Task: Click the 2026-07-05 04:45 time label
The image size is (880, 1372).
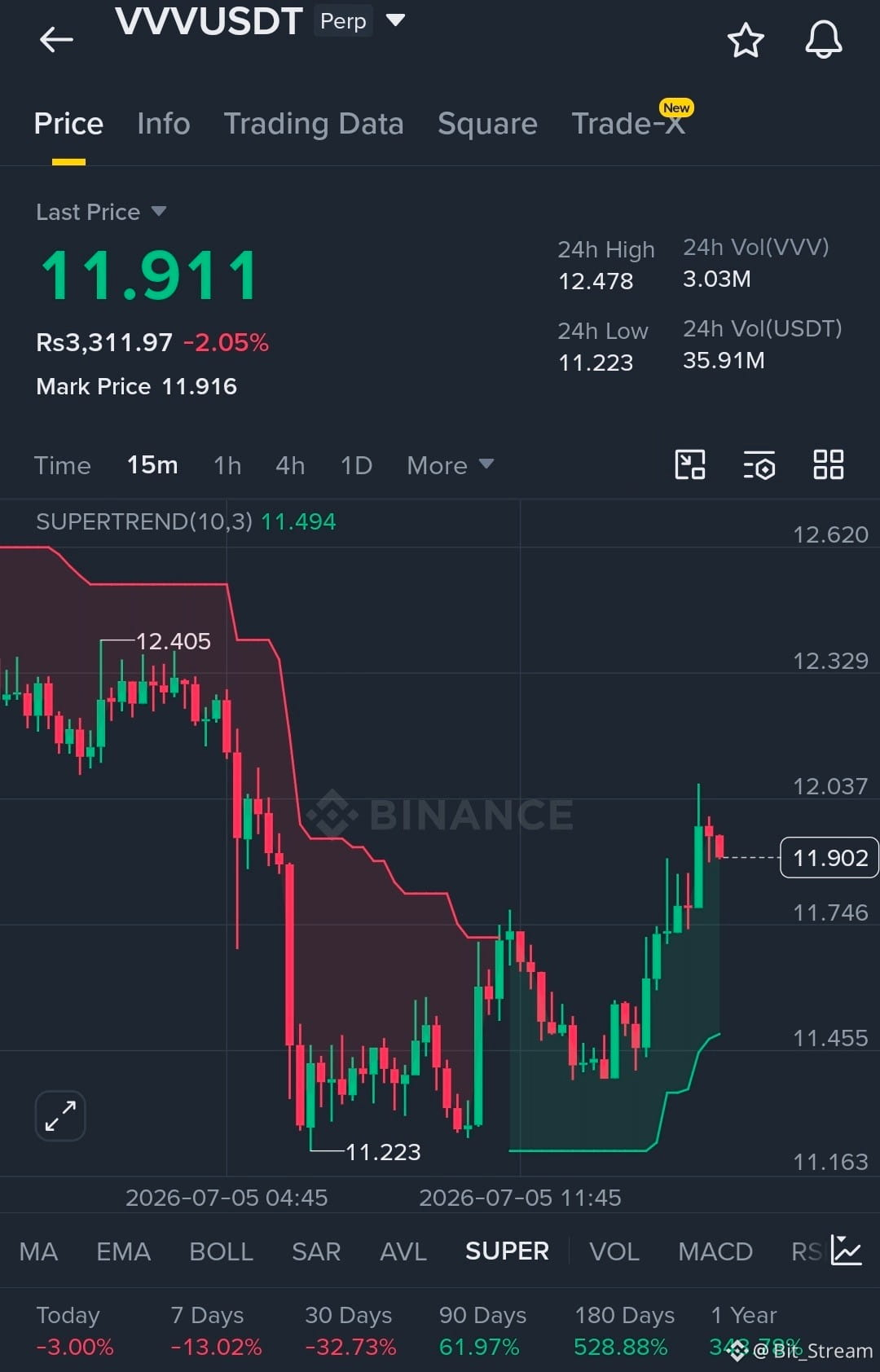Action: click(227, 1198)
